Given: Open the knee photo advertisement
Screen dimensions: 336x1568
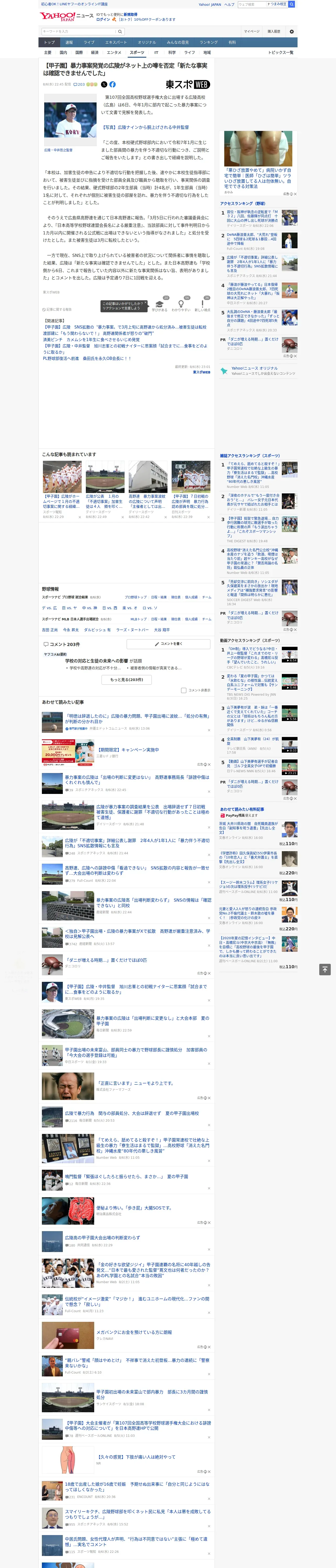Looking at the screenshot, I should click(258, 148).
